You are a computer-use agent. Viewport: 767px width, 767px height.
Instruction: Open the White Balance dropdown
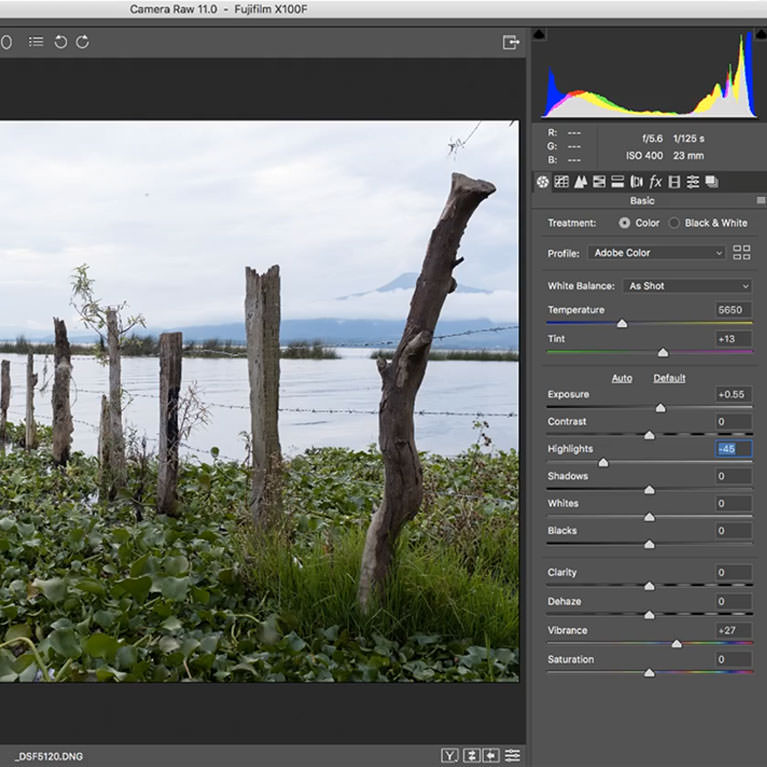686,286
